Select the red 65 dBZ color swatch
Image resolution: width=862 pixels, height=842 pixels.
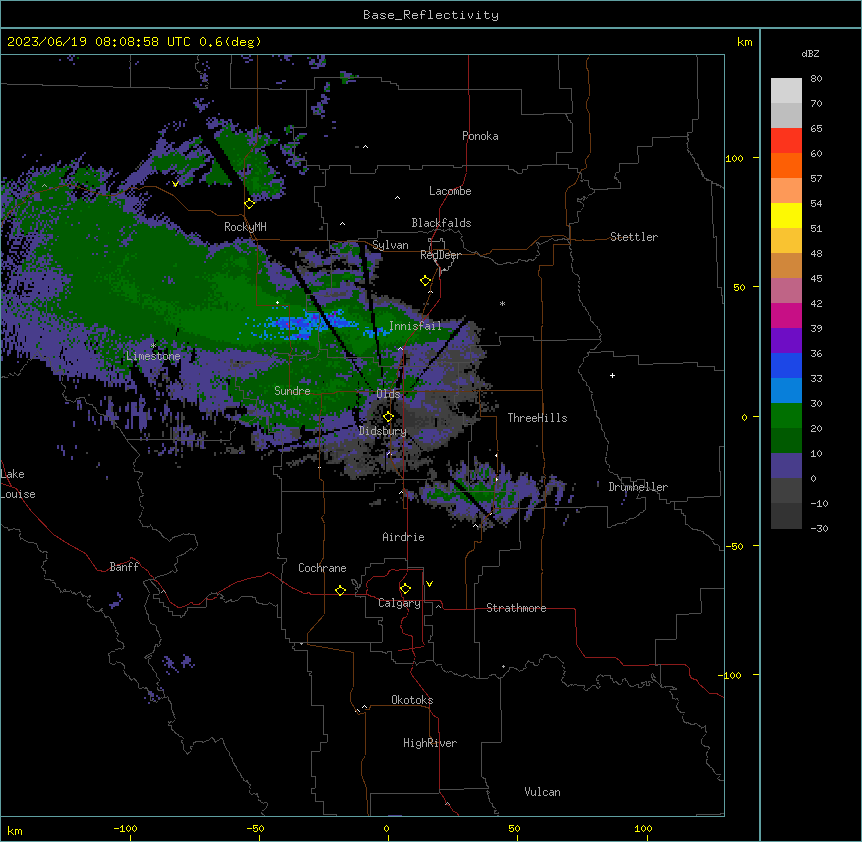click(x=786, y=140)
